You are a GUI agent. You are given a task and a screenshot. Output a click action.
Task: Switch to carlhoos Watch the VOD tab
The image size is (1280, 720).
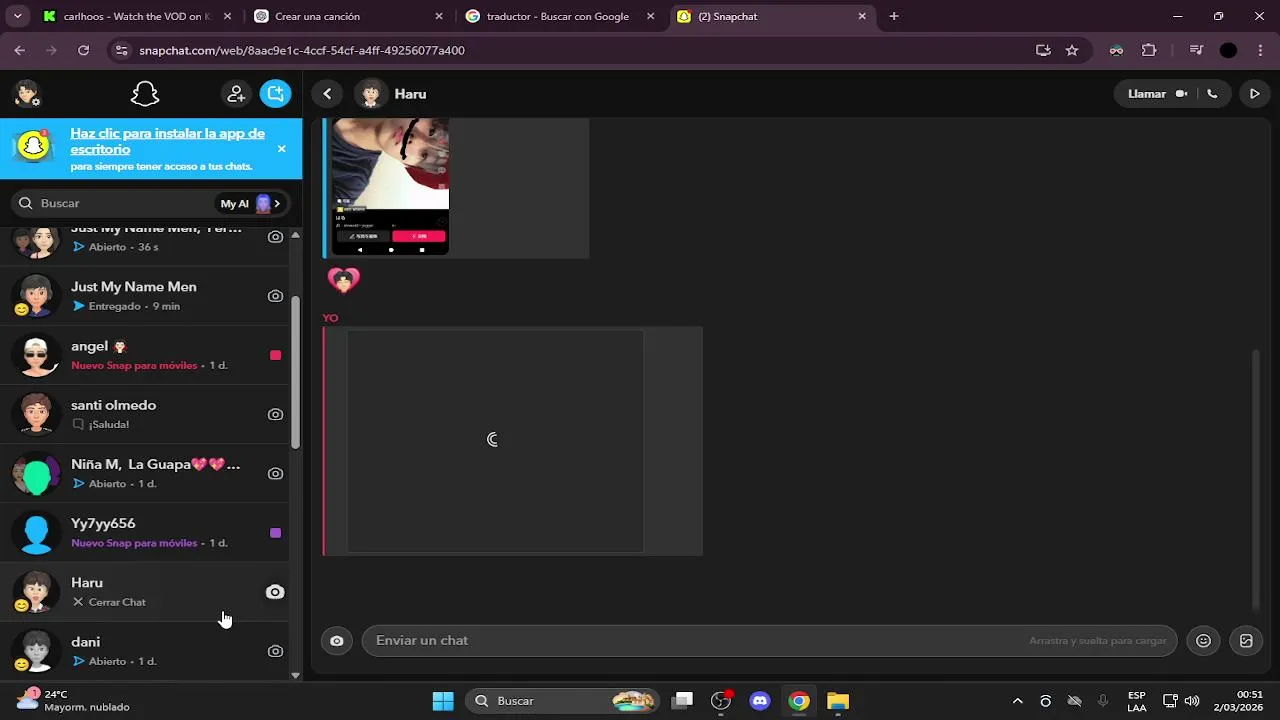pos(137,16)
